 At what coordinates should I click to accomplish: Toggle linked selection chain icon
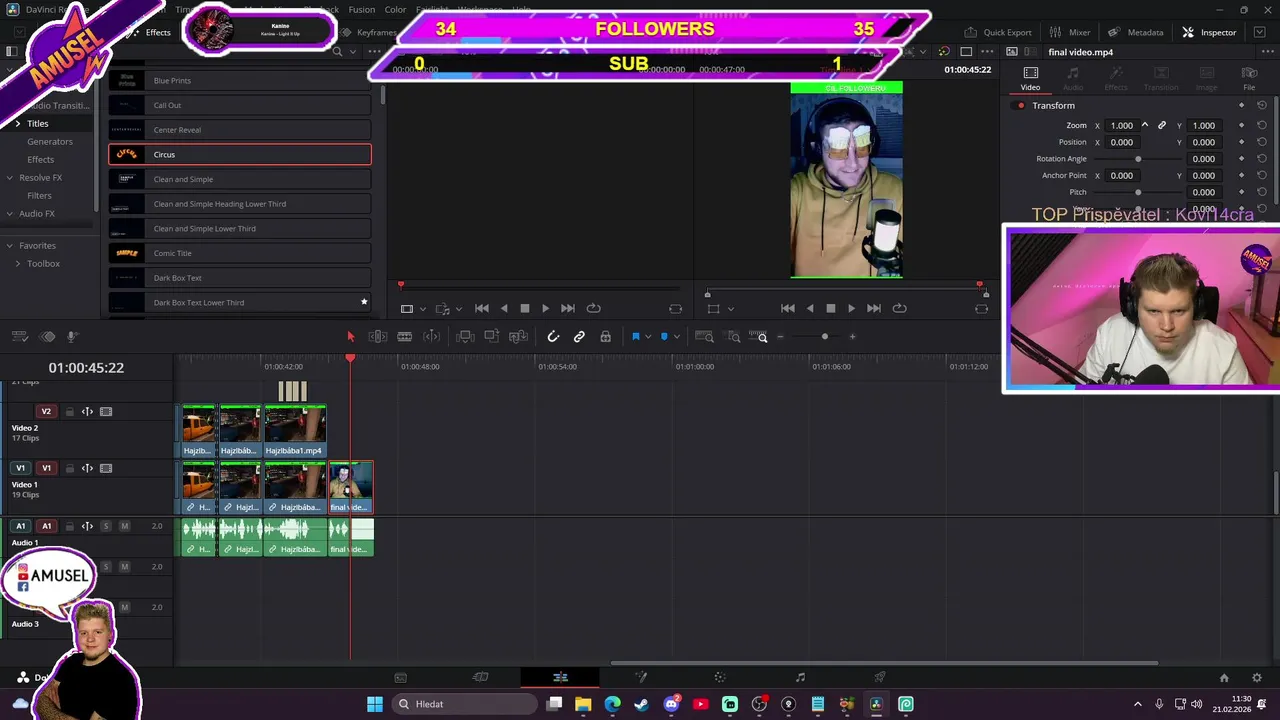click(x=579, y=337)
